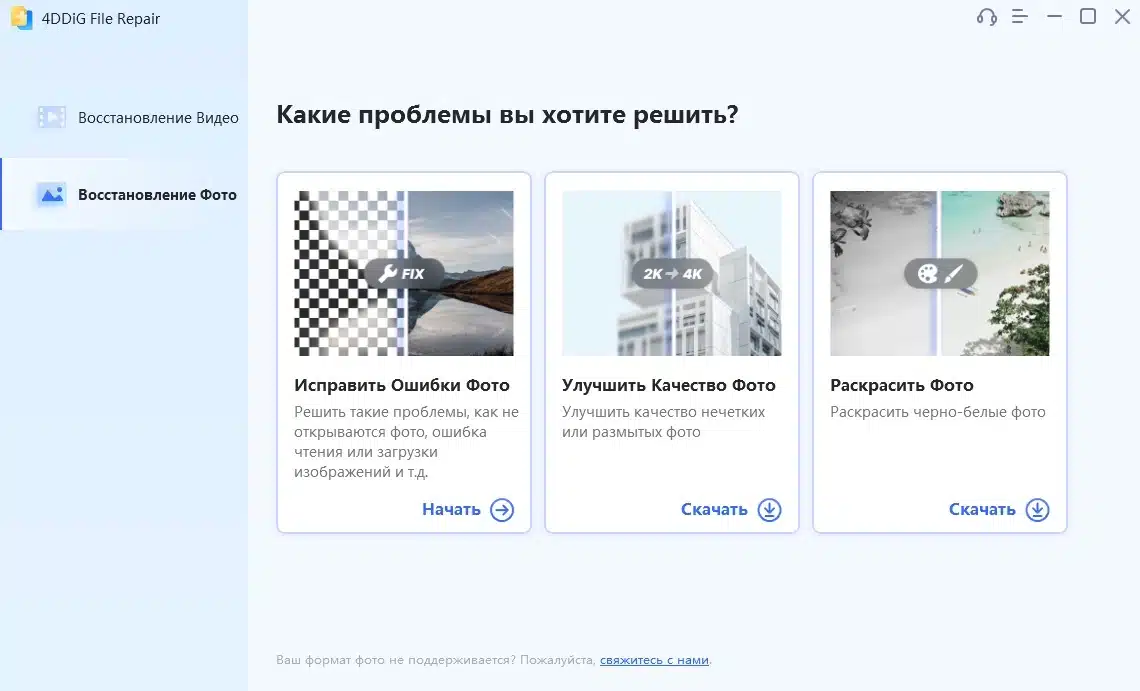Click the Улучшить Качество Фото card thumbnail

click(x=671, y=273)
